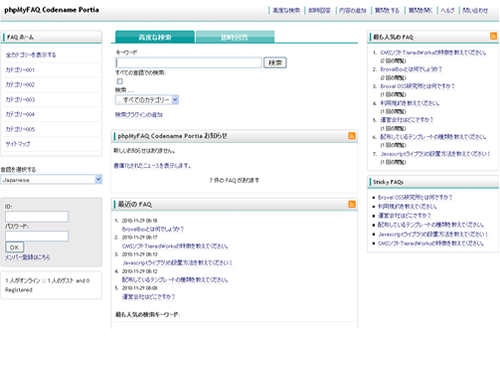This screenshot has width=500, height=375.
Task: Open the サイトマップ sidebar link
Action: point(18,144)
